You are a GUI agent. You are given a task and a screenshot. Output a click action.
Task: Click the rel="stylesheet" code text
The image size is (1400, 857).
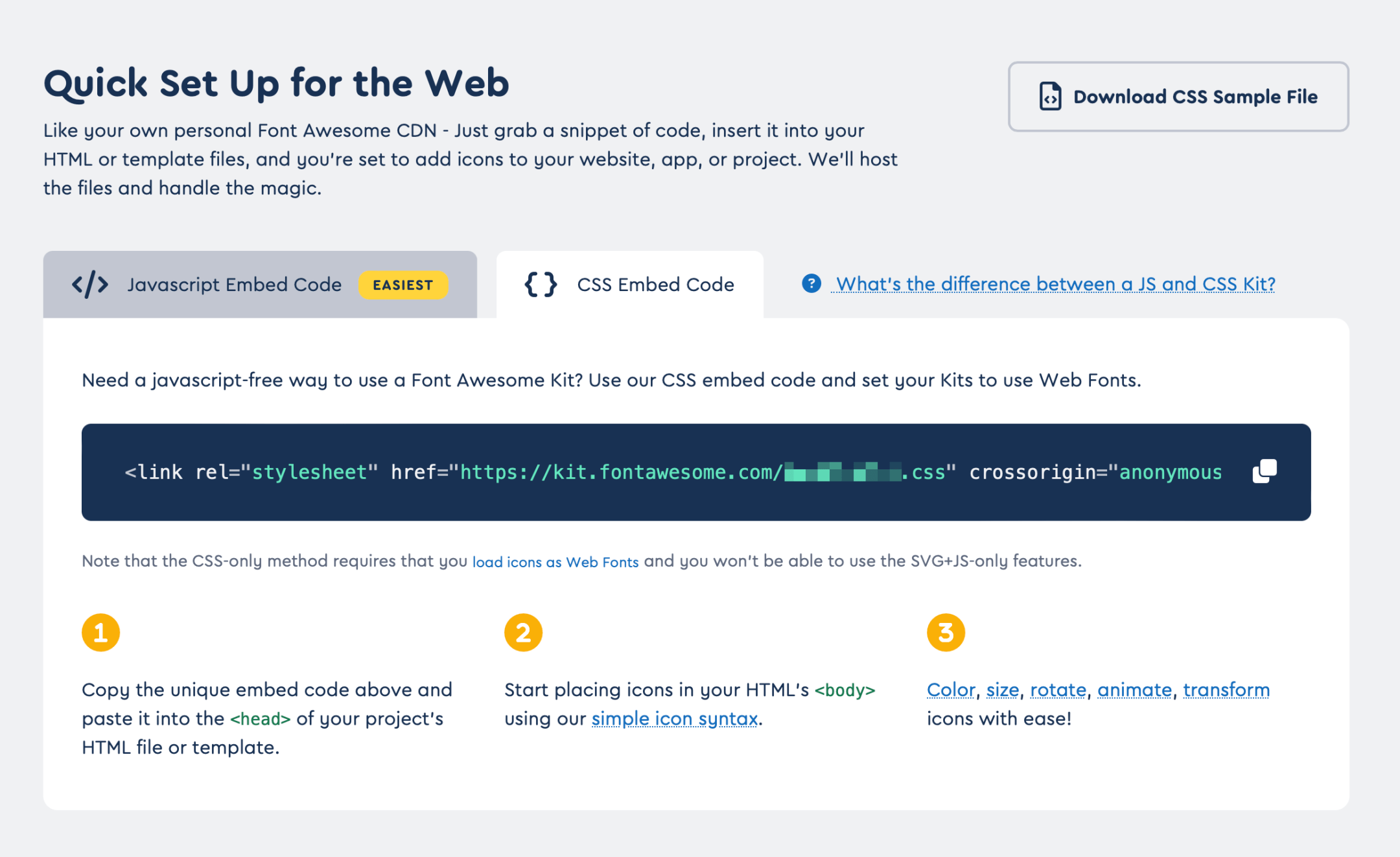point(286,472)
